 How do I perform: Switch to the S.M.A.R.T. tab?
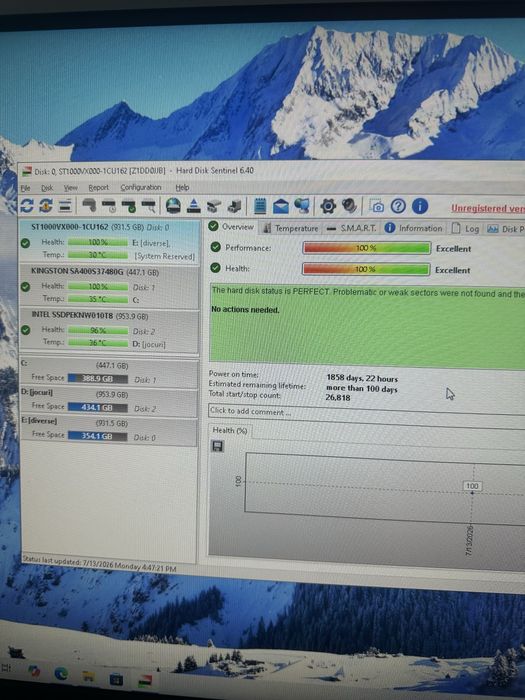pyautogui.click(x=352, y=228)
